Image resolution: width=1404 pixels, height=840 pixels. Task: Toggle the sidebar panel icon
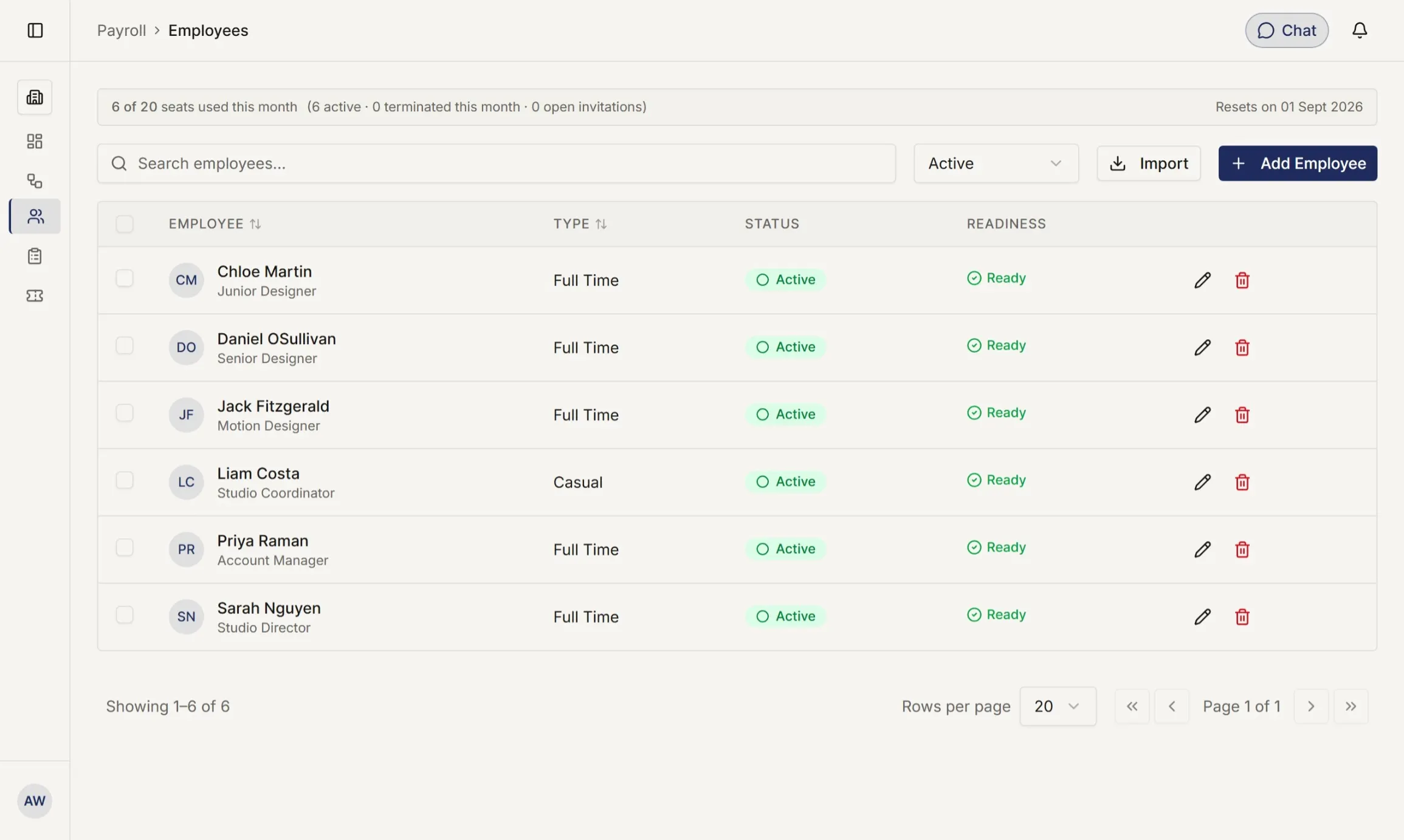[x=35, y=30]
